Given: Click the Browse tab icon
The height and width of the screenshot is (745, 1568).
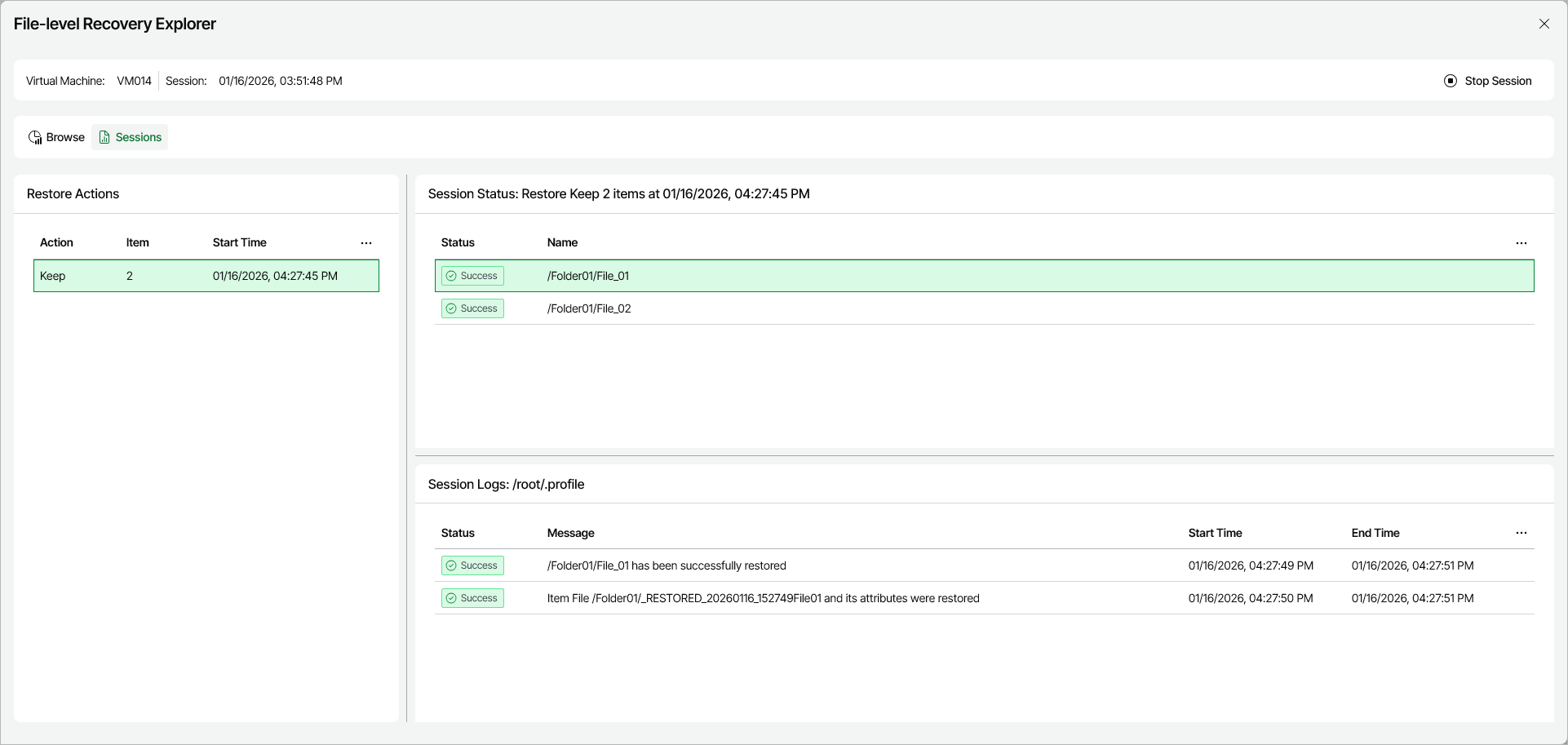Looking at the screenshot, I should 35,137.
